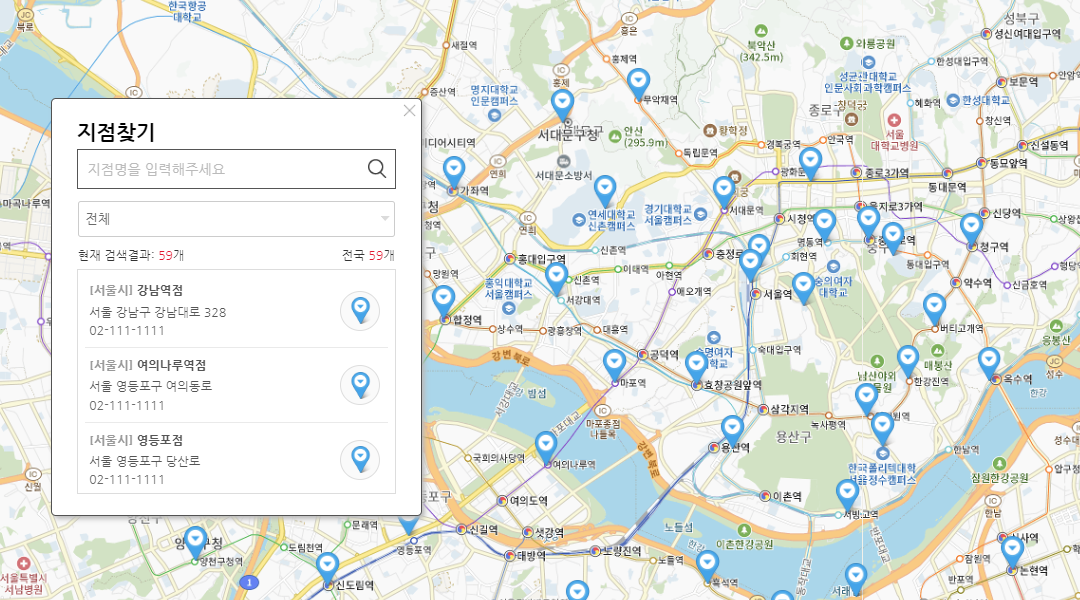
Task: Click the map marker at 마포역
Action: (614, 364)
